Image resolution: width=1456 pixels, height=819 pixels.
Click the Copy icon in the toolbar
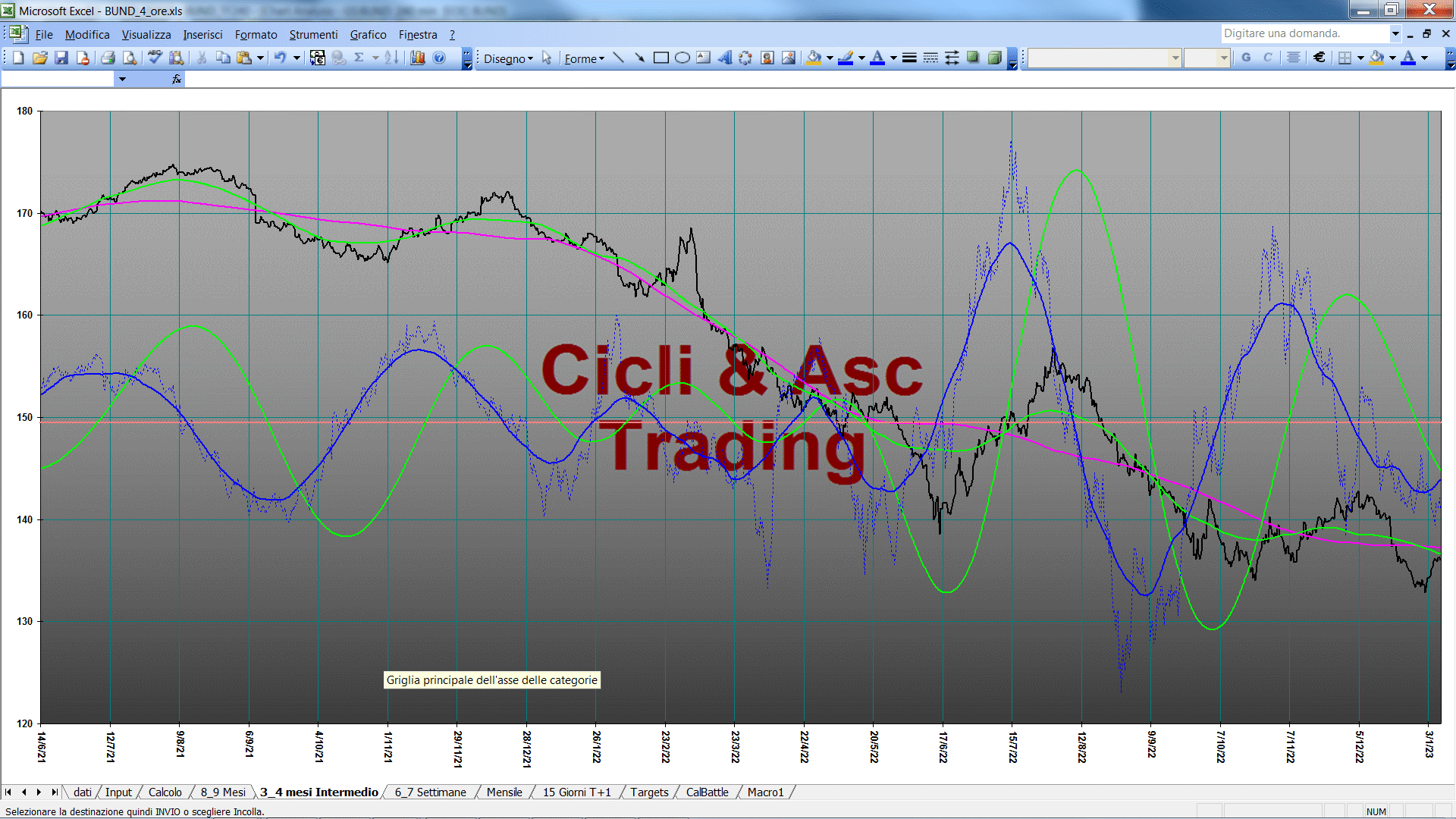tap(223, 58)
